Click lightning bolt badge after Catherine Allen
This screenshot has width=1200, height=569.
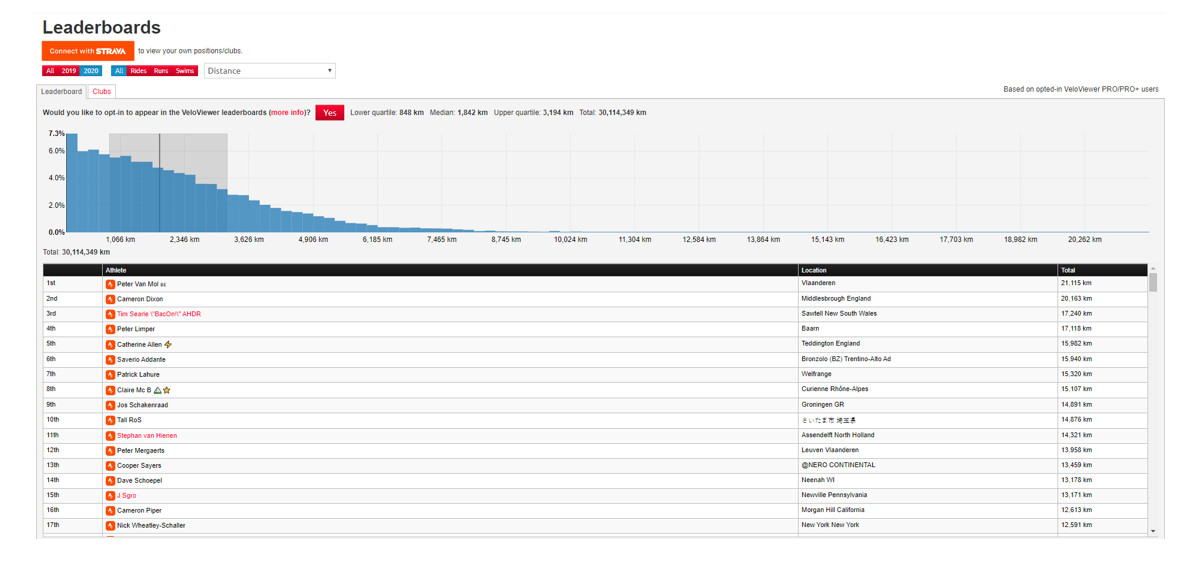[168, 344]
